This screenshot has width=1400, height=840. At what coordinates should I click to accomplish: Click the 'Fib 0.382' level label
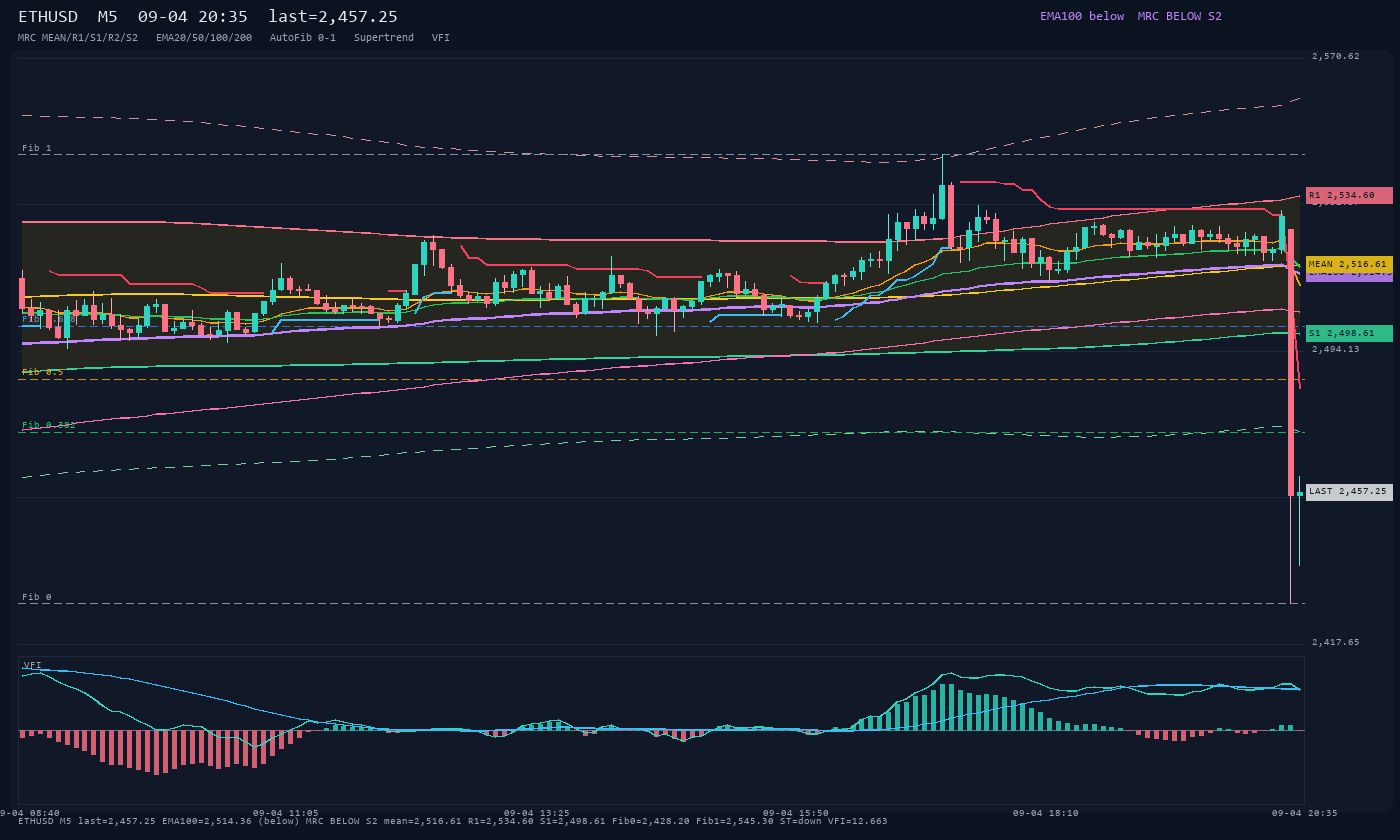49,425
